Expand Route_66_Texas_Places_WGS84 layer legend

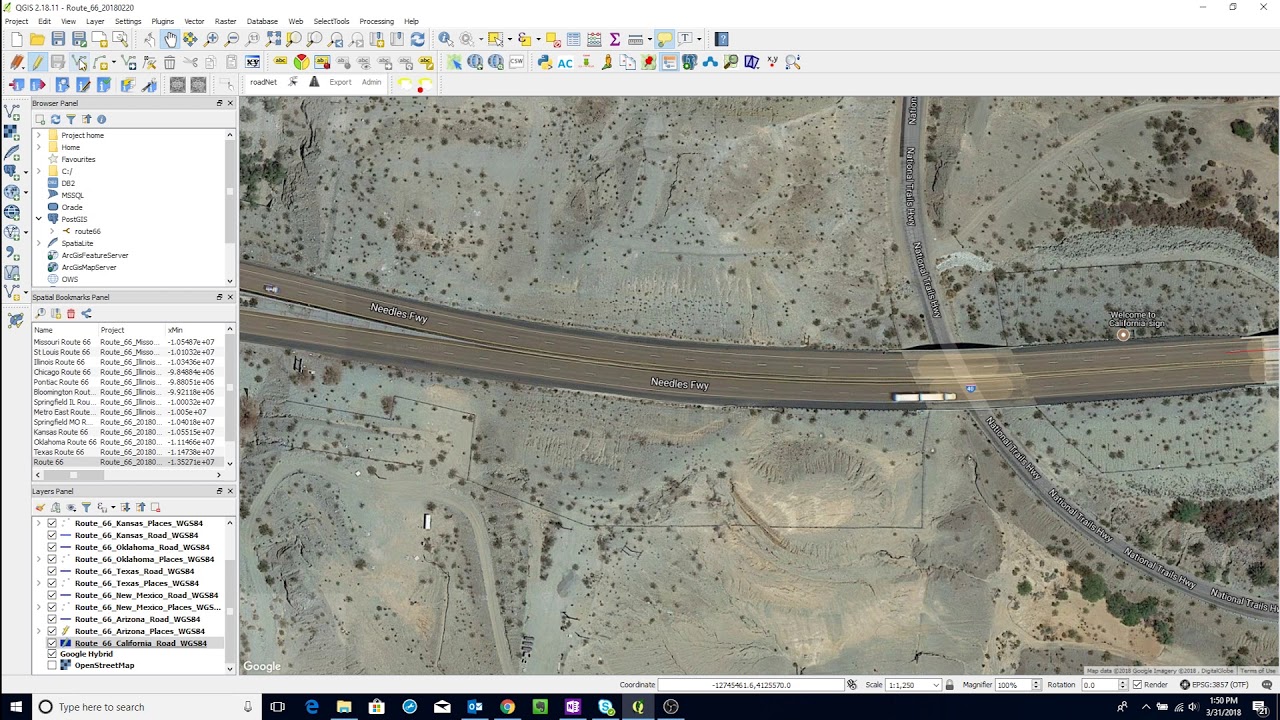(38, 583)
